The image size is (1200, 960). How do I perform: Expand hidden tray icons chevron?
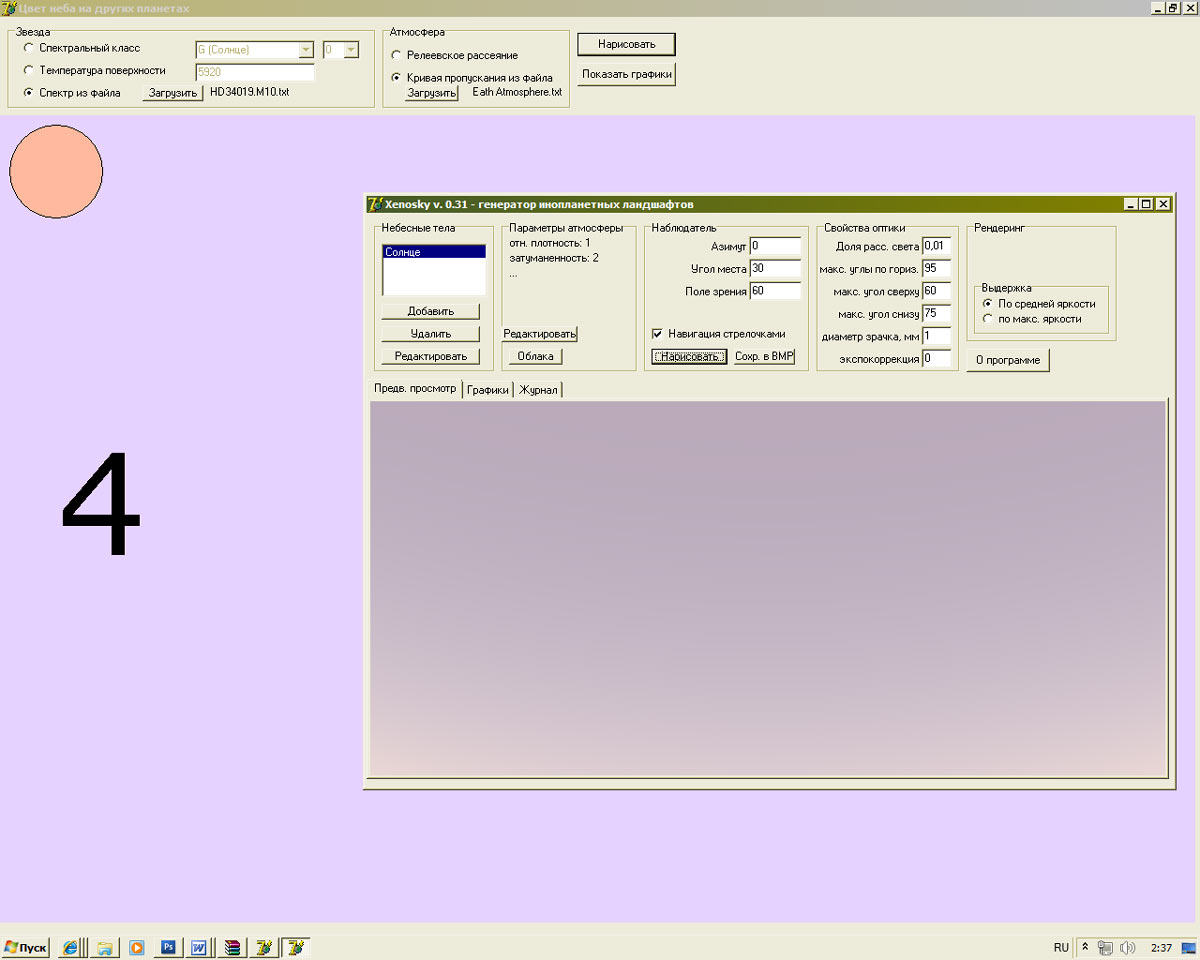point(1085,947)
